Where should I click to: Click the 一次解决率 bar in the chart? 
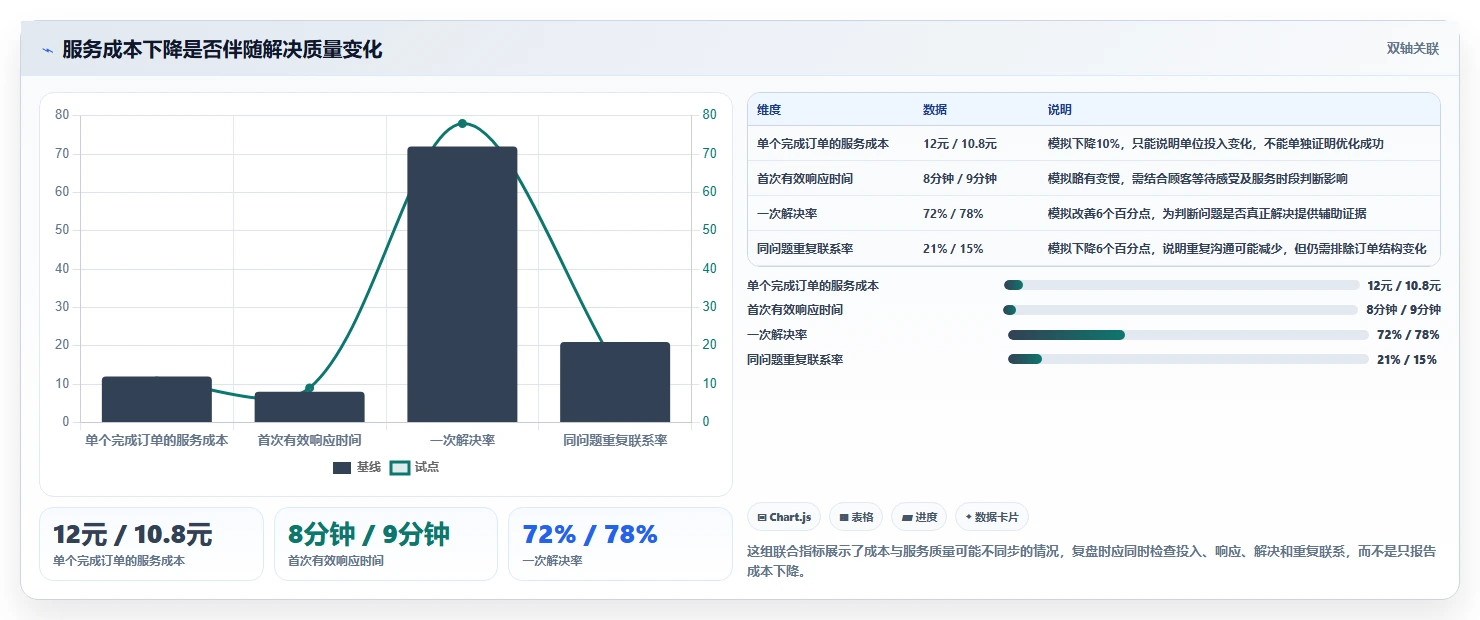[x=462, y=284]
